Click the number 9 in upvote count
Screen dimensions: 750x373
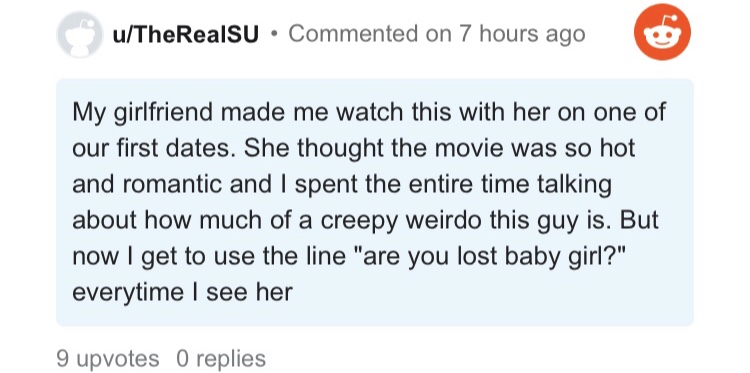[x=62, y=359]
